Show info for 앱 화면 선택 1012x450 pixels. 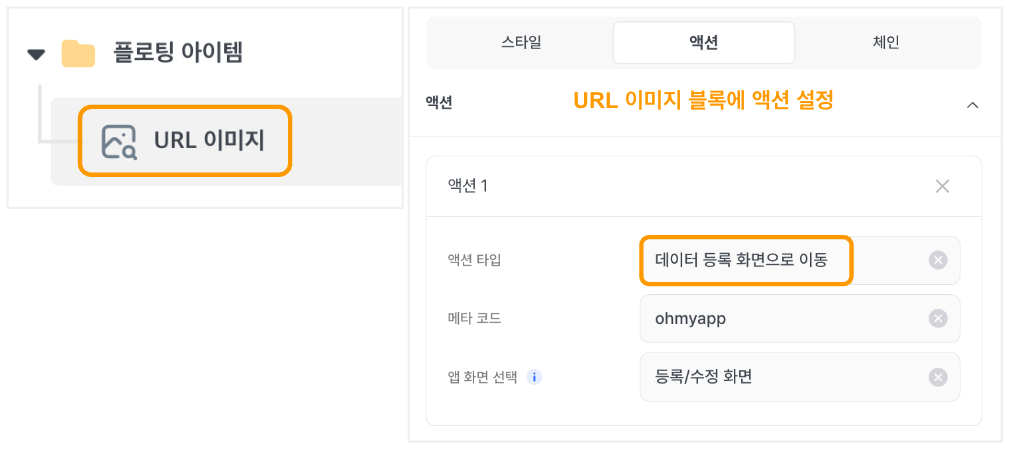click(534, 377)
